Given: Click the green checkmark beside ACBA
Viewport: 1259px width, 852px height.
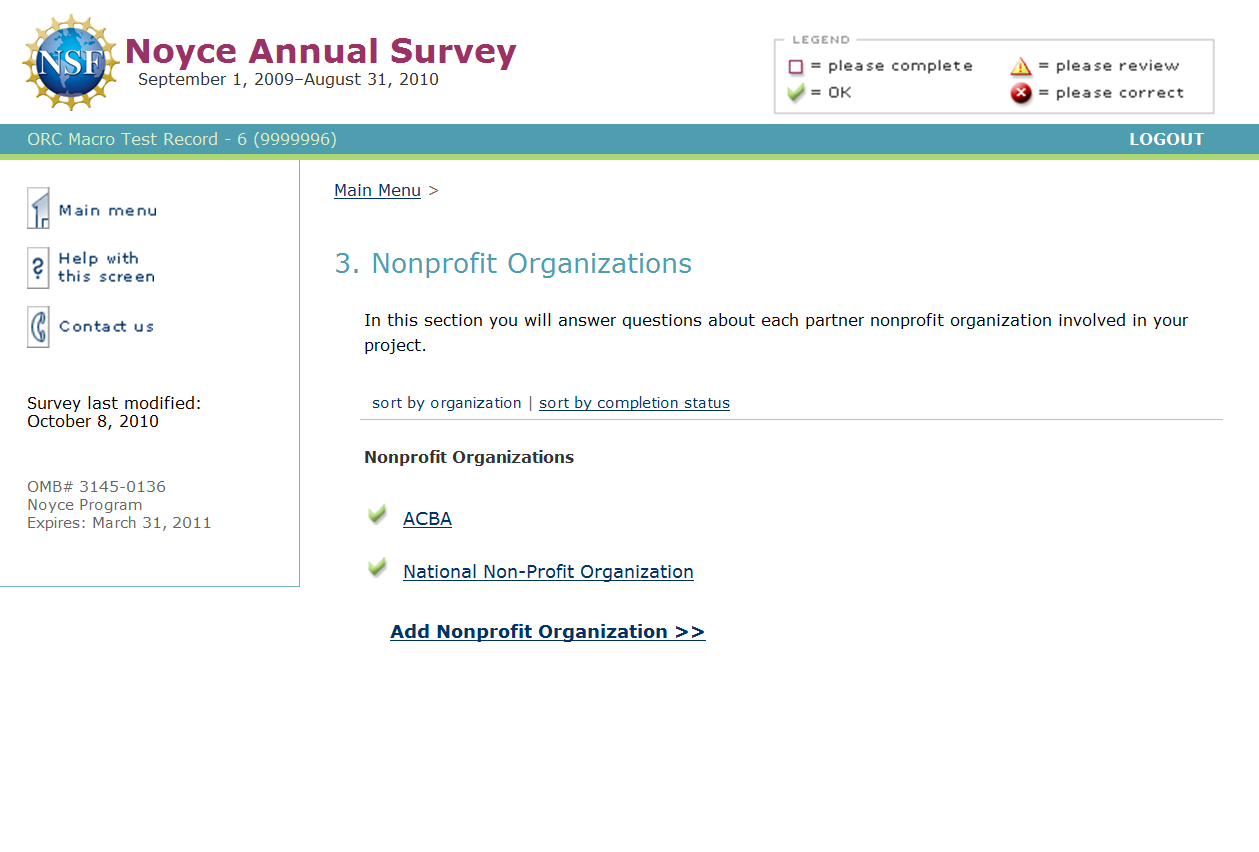Looking at the screenshot, I should (x=377, y=515).
